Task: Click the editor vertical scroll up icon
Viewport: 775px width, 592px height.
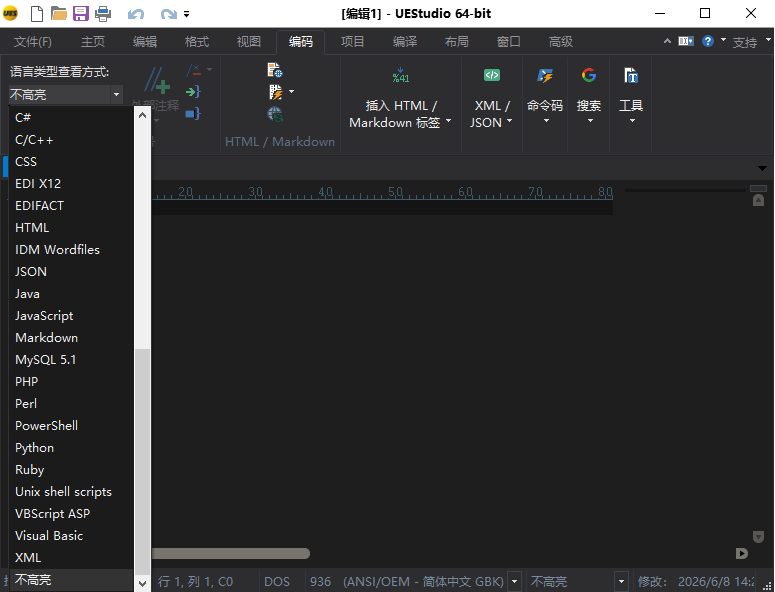Action: point(758,200)
